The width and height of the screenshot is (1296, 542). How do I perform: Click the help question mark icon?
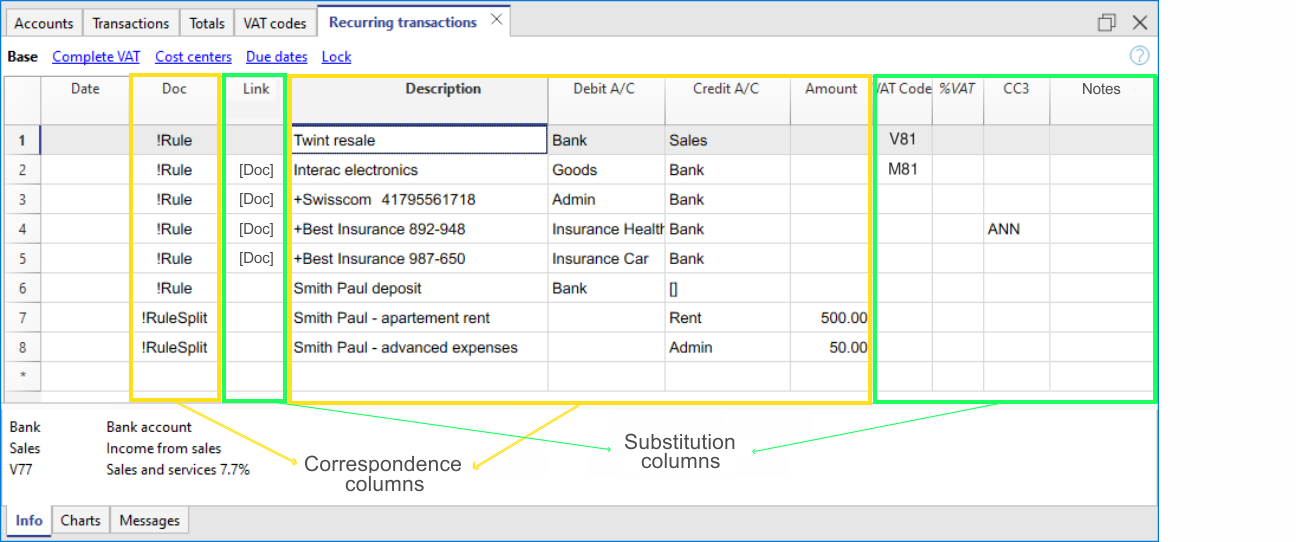coord(1139,56)
